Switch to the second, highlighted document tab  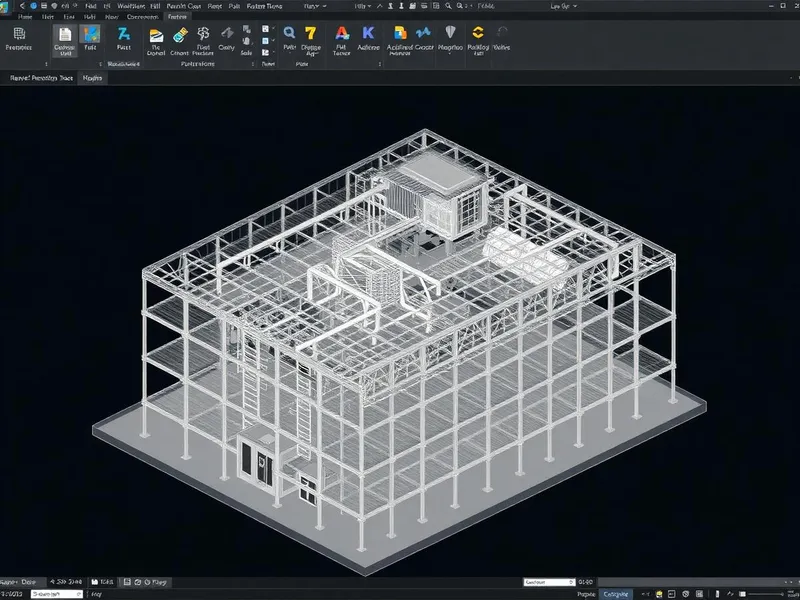[92, 78]
